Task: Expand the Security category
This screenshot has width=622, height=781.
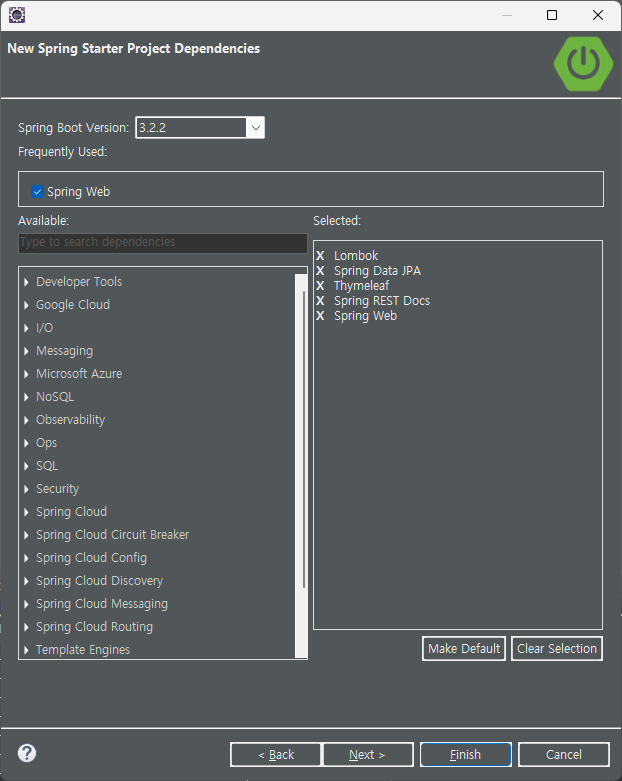Action: coord(26,489)
